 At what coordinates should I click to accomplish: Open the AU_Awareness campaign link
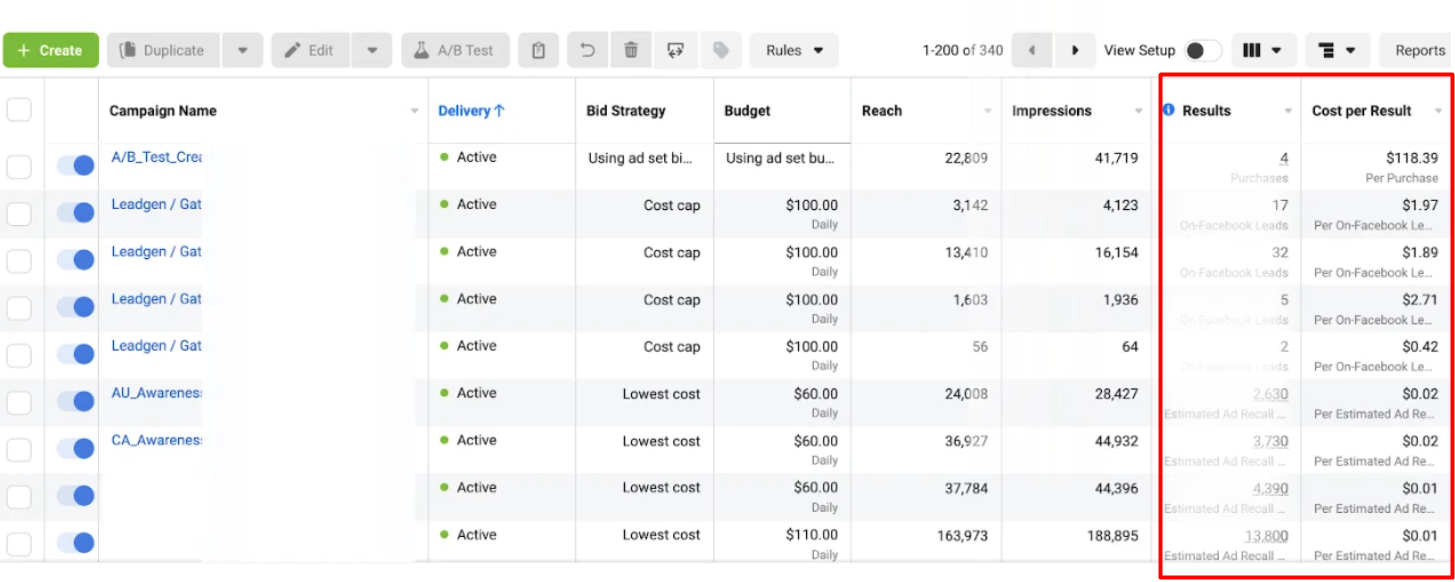point(156,393)
